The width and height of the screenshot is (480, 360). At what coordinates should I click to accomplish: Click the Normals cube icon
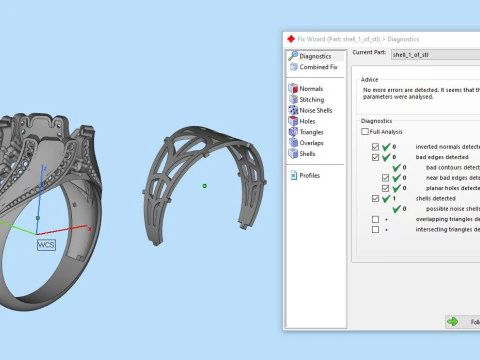click(293, 88)
